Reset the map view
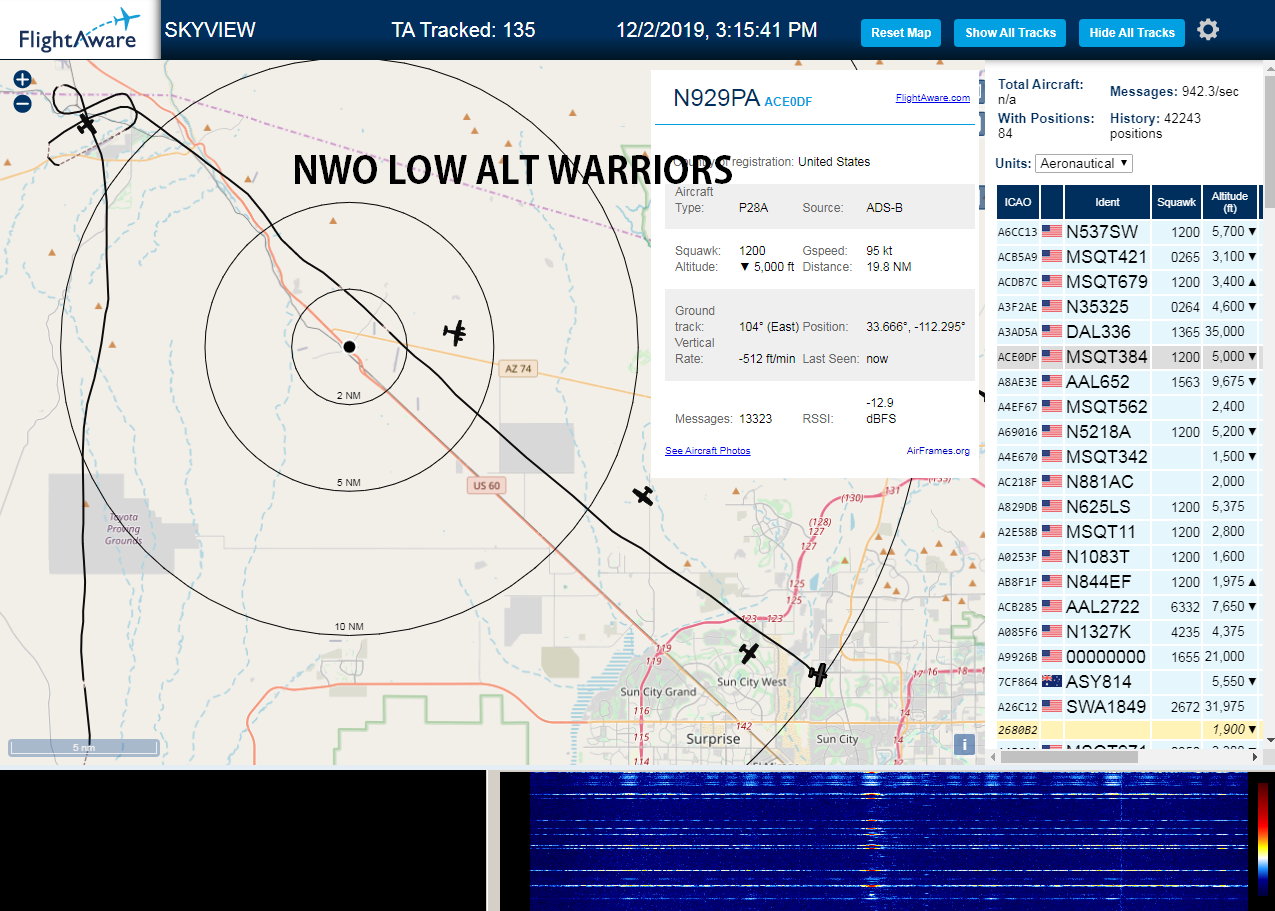Screen dimensions: 1275x911 (x=901, y=32)
